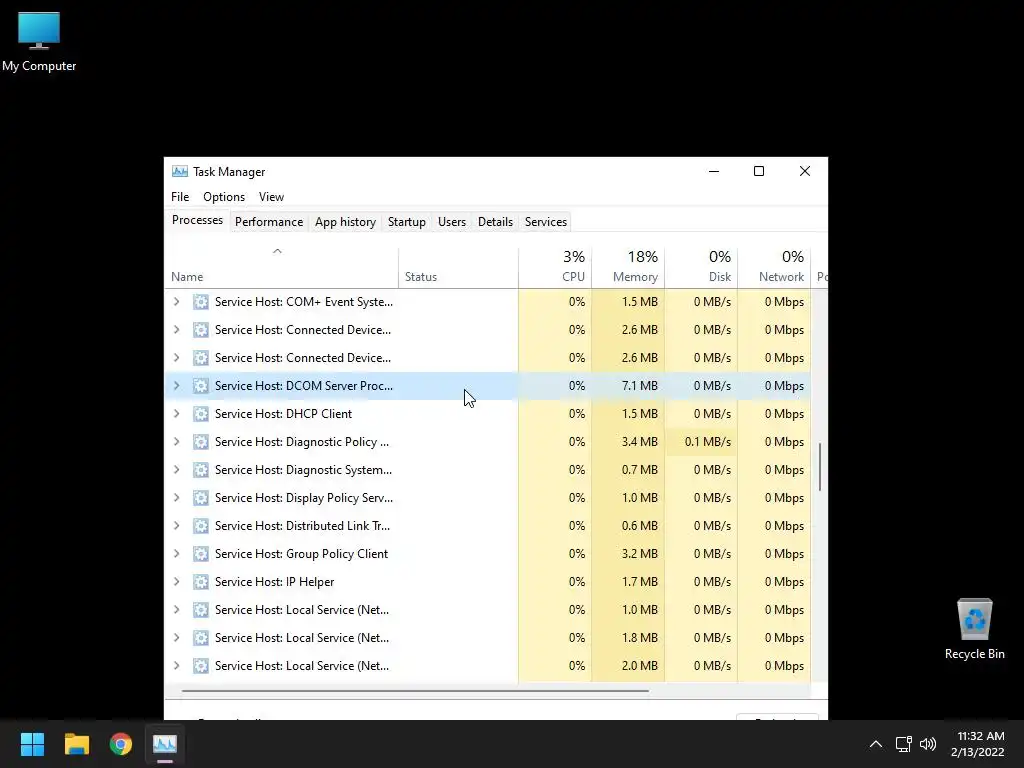Screen dimensions: 1024x768
Task: Expand the COM+ Event System service host
Action: coord(176,302)
